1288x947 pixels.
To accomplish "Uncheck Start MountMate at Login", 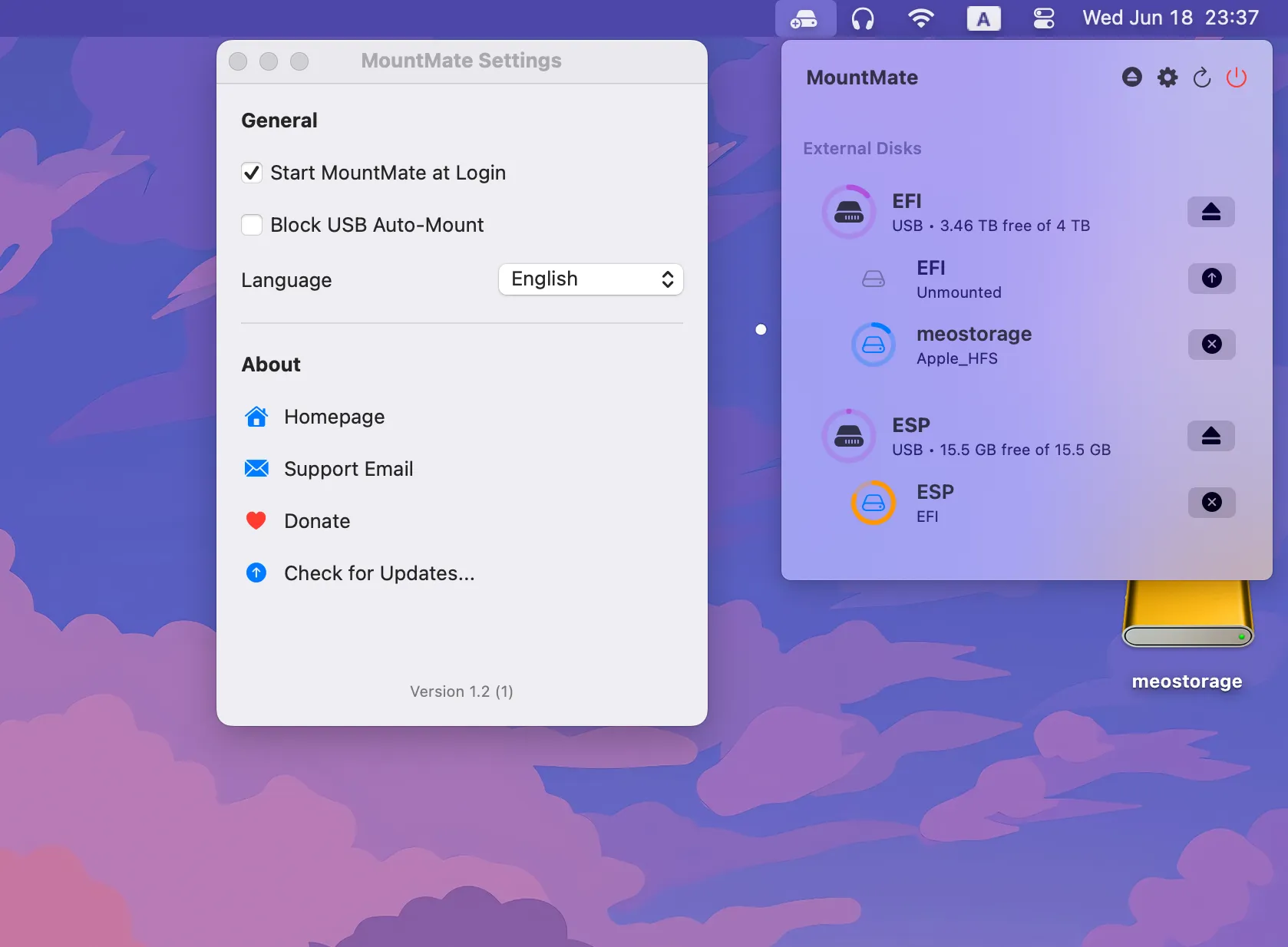I will pos(252,173).
